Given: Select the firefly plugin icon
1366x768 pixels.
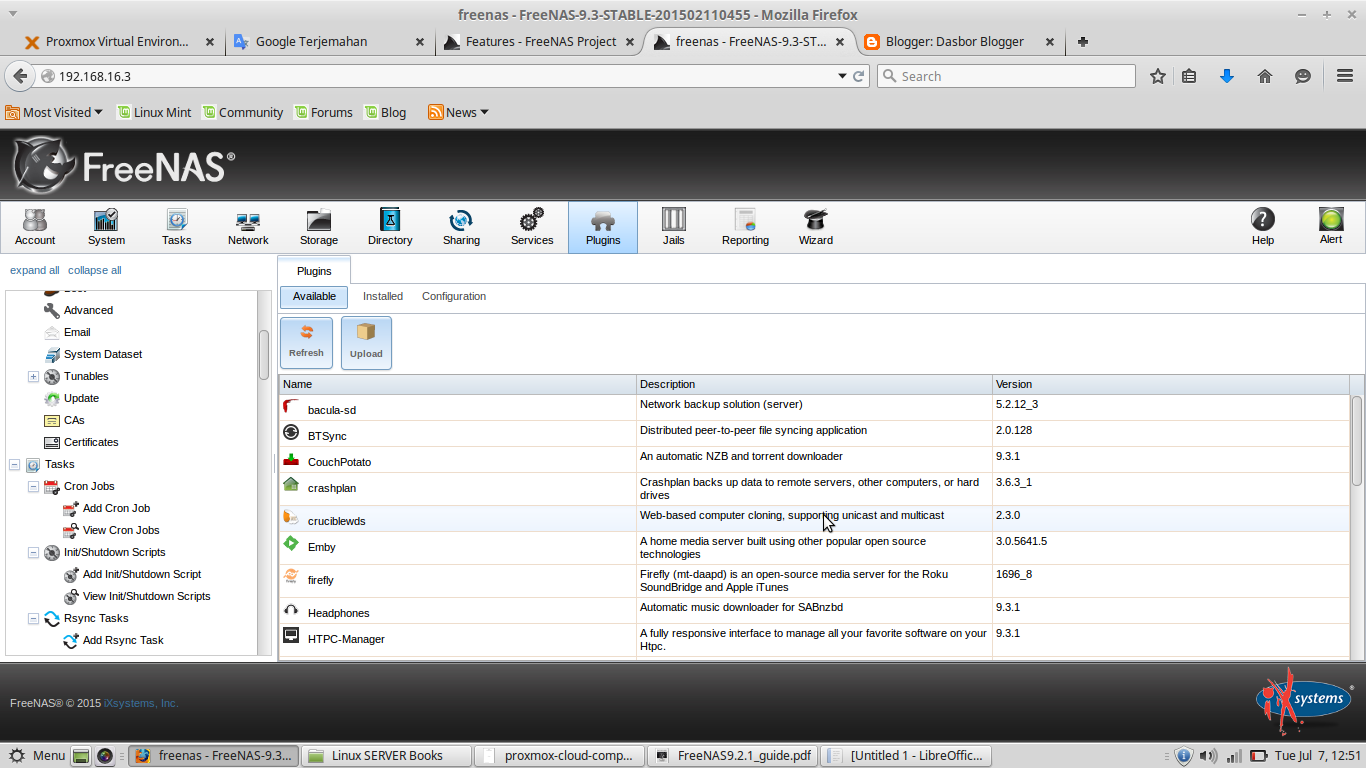Looking at the screenshot, I should [291, 576].
